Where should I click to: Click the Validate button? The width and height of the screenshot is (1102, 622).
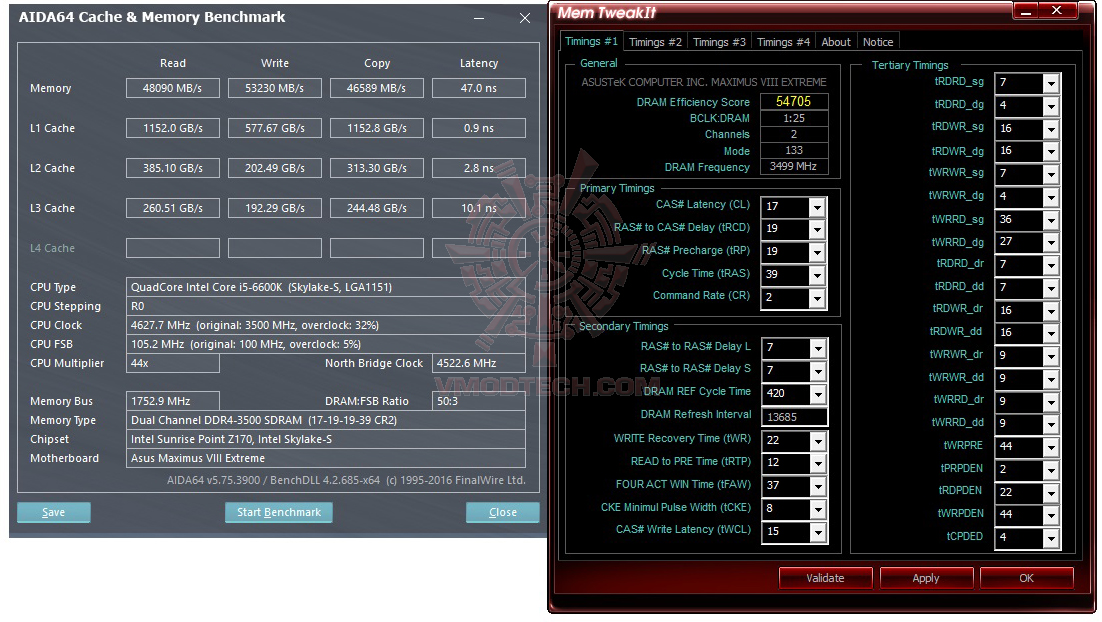point(825,577)
